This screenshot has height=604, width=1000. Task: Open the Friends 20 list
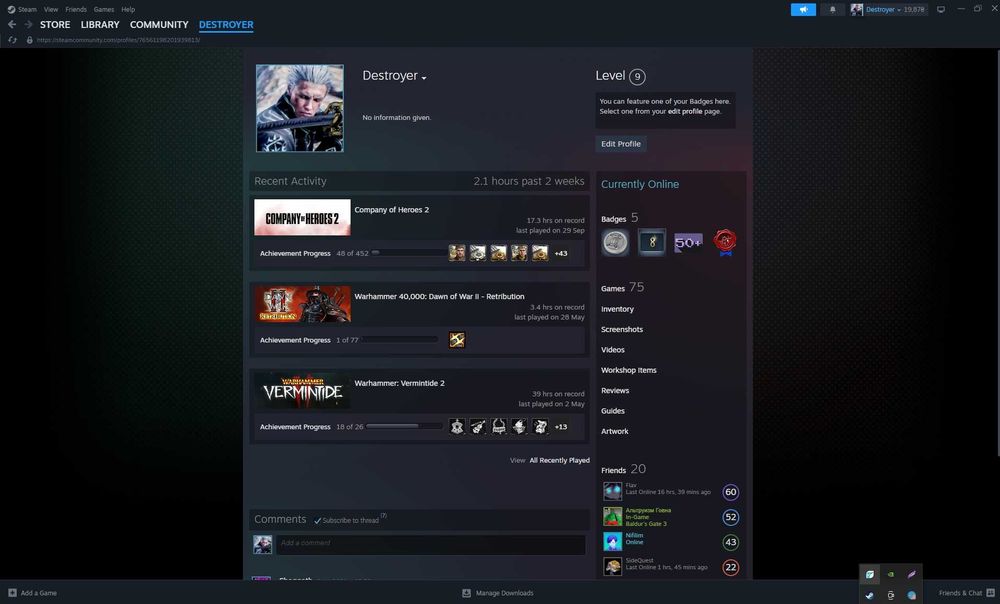tap(623, 469)
